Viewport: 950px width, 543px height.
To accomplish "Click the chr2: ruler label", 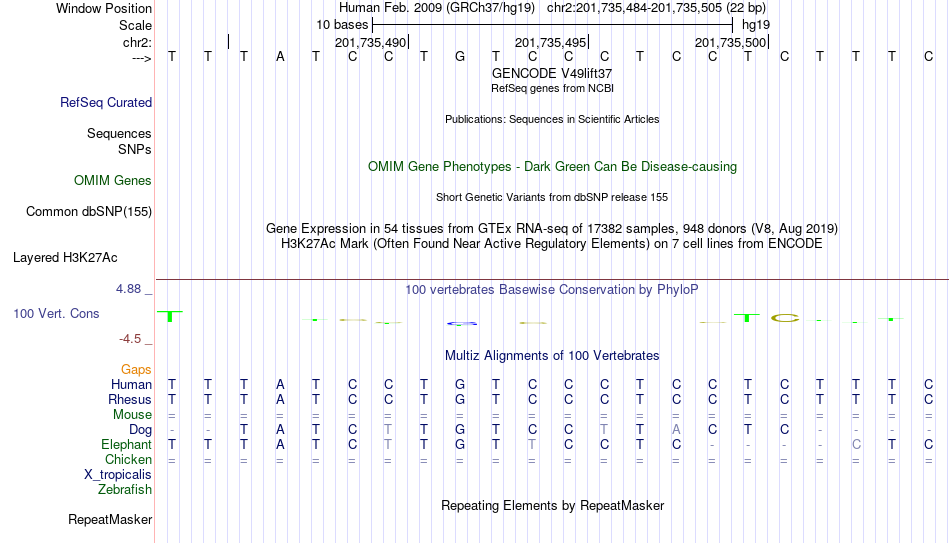I will [138, 42].
